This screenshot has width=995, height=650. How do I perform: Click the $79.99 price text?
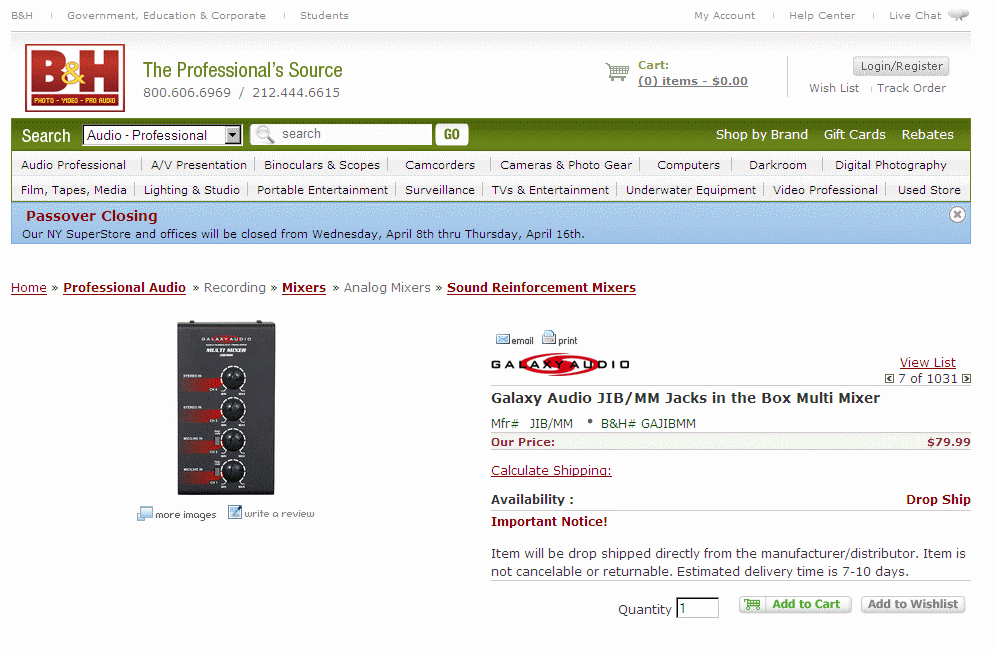pos(949,442)
